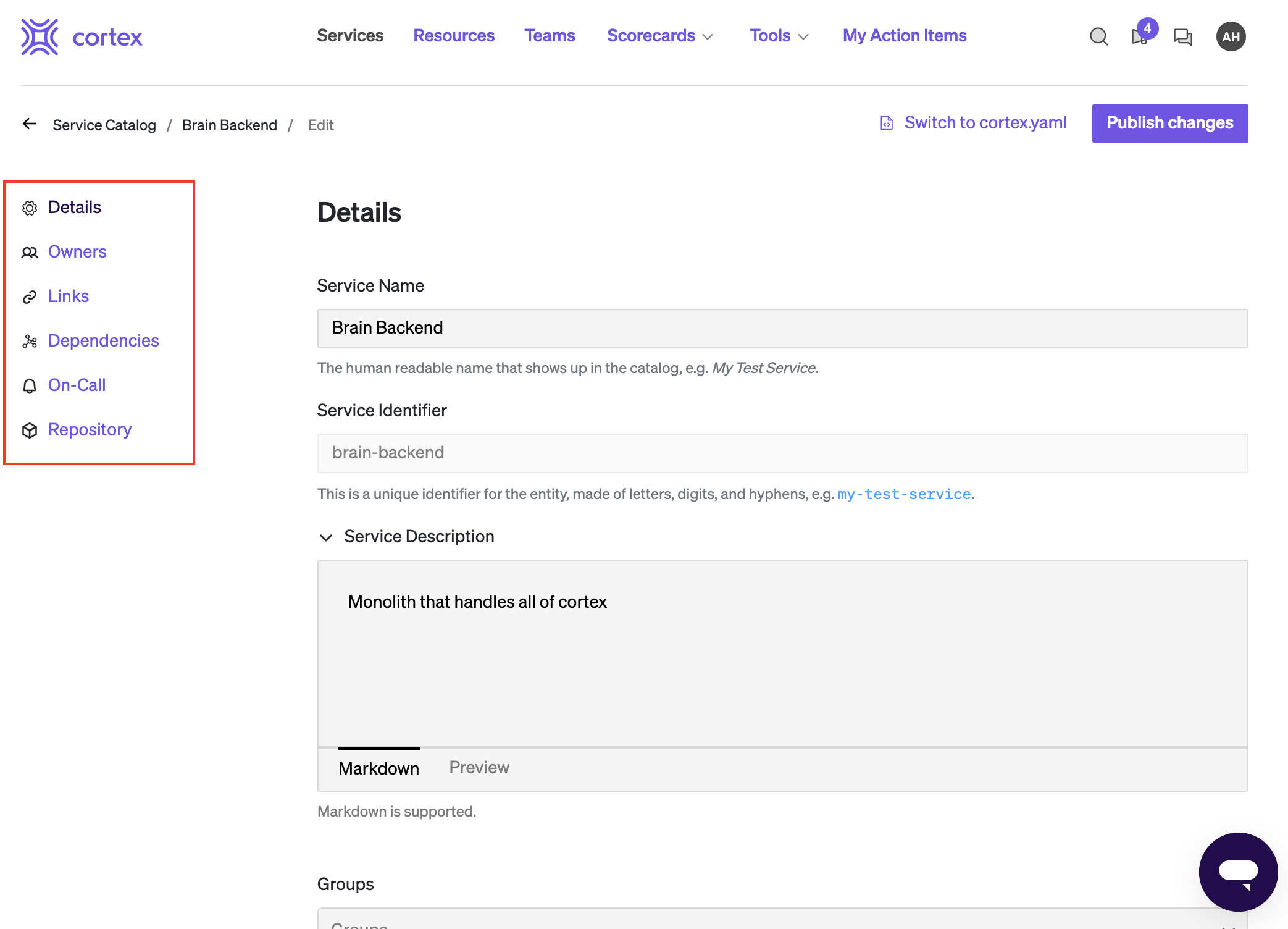
Task: Click the people icon beside Owners
Action: [30, 253]
